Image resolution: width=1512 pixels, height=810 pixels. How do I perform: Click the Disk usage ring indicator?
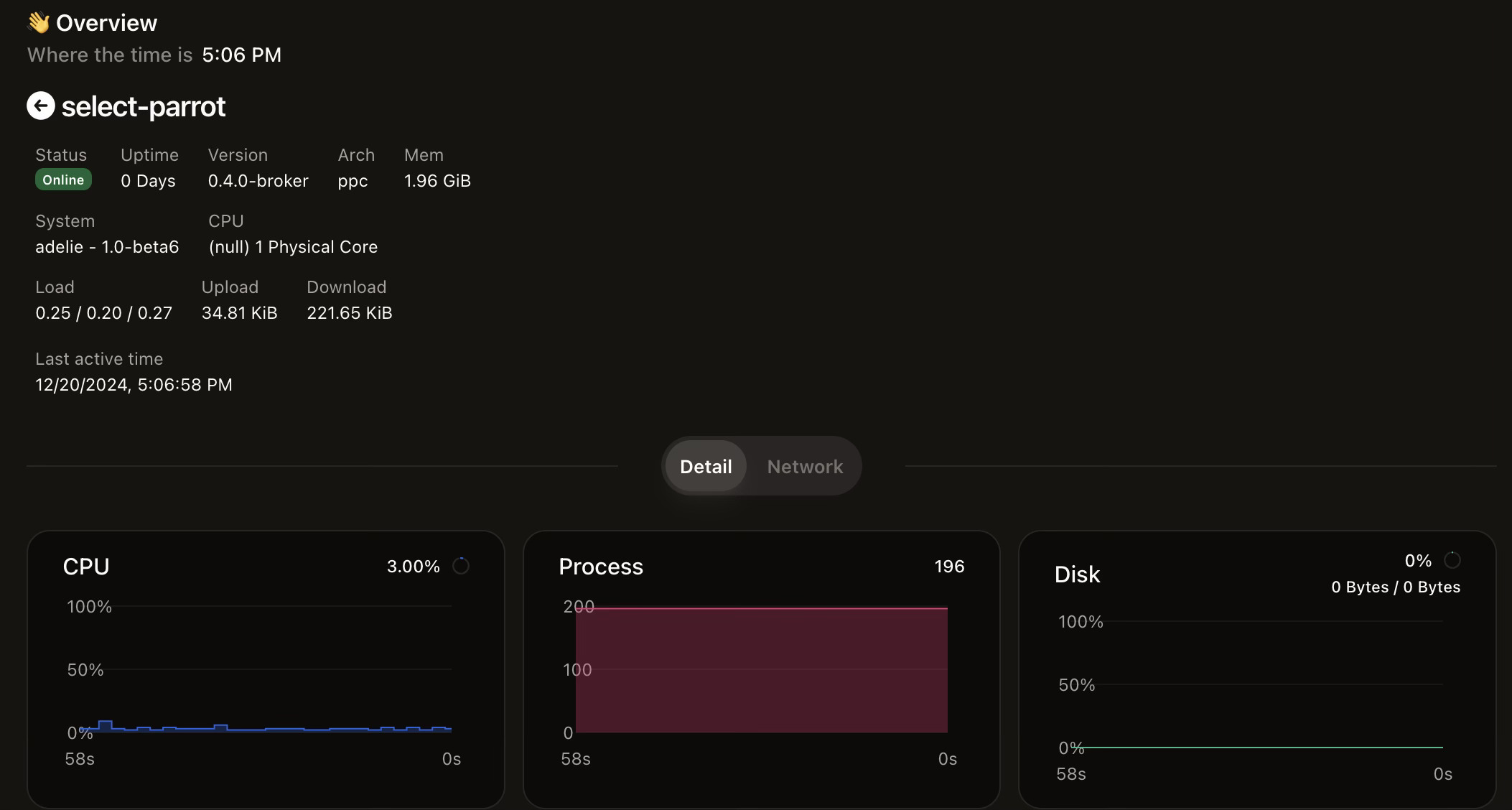tap(1452, 560)
